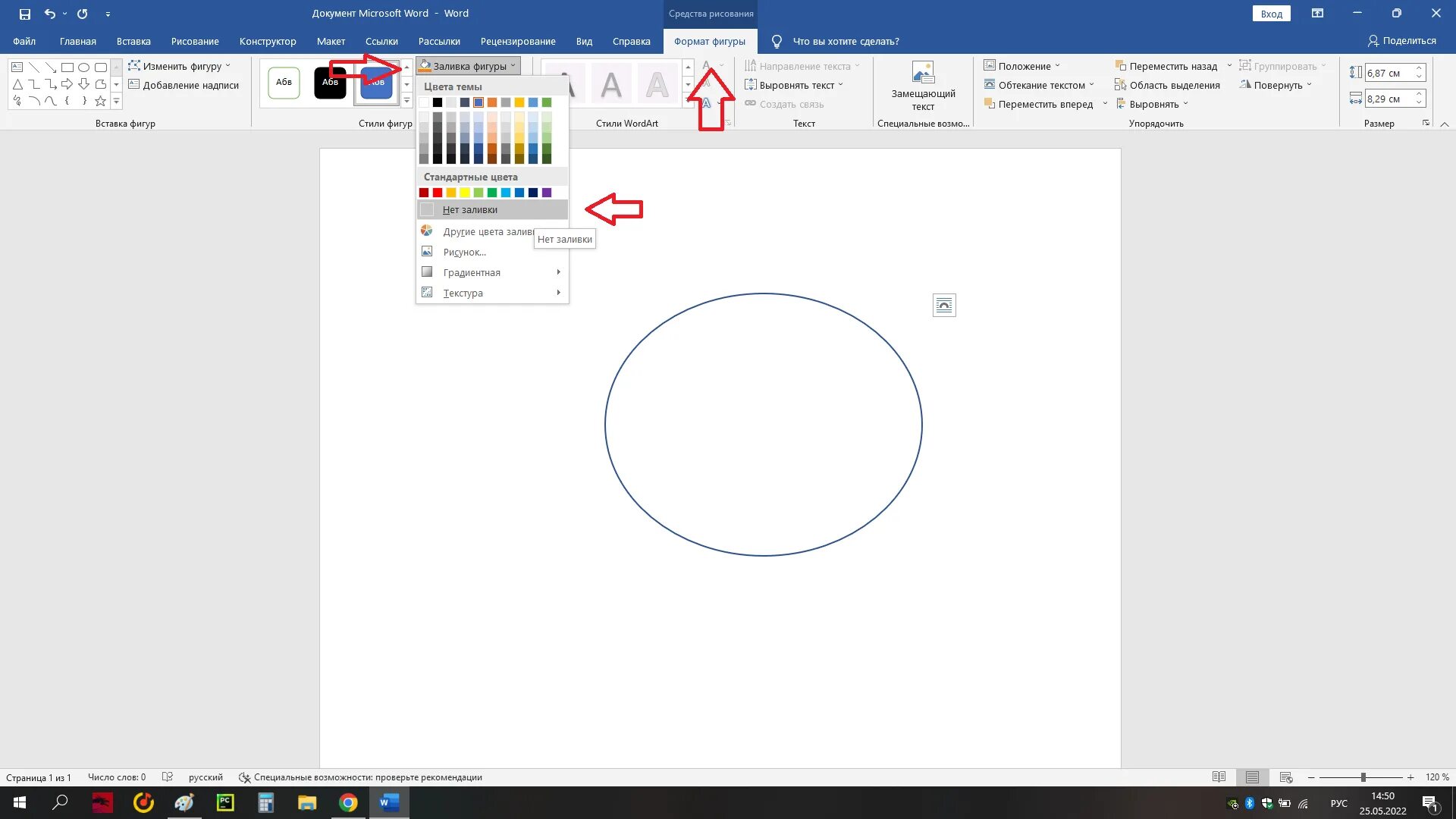Switch to the Вставка ribbon tab

[133, 42]
